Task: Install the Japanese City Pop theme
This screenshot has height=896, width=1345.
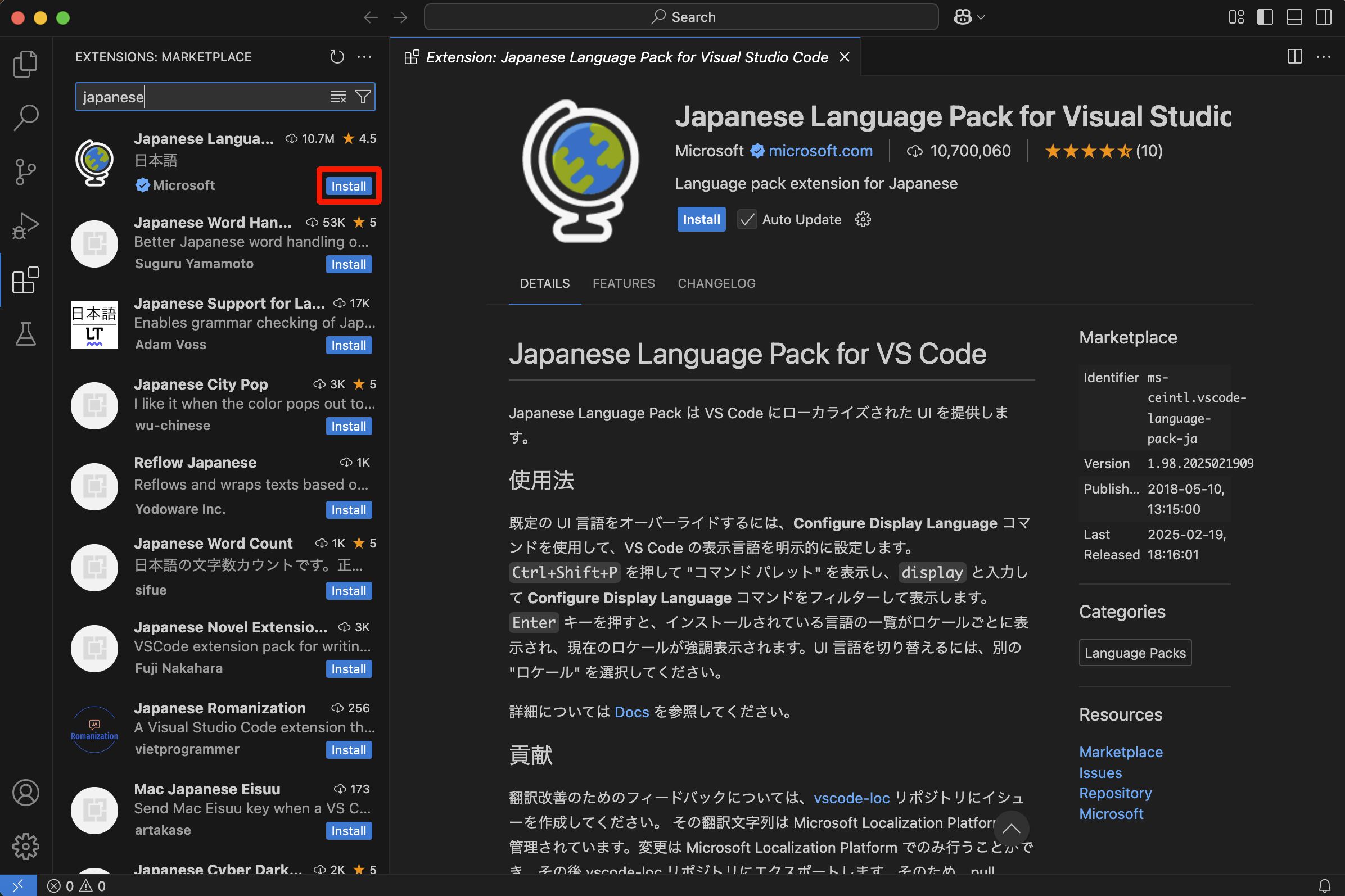Action: pos(349,426)
